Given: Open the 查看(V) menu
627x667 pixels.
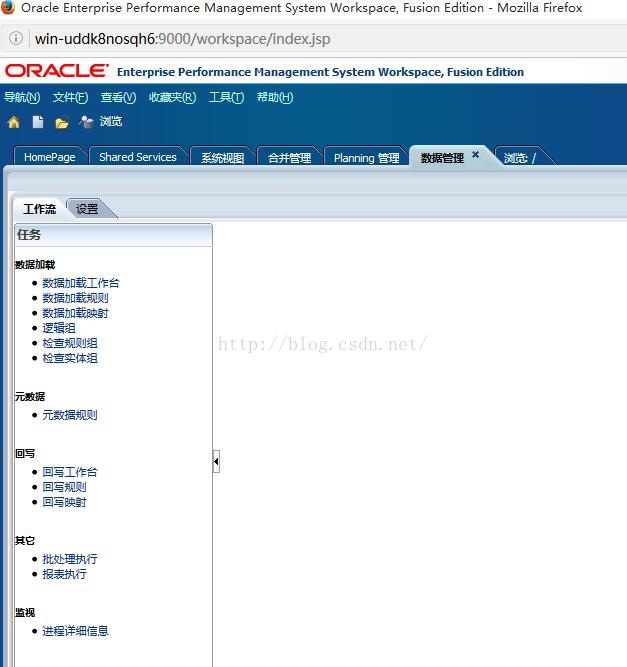Looking at the screenshot, I should (118, 97).
